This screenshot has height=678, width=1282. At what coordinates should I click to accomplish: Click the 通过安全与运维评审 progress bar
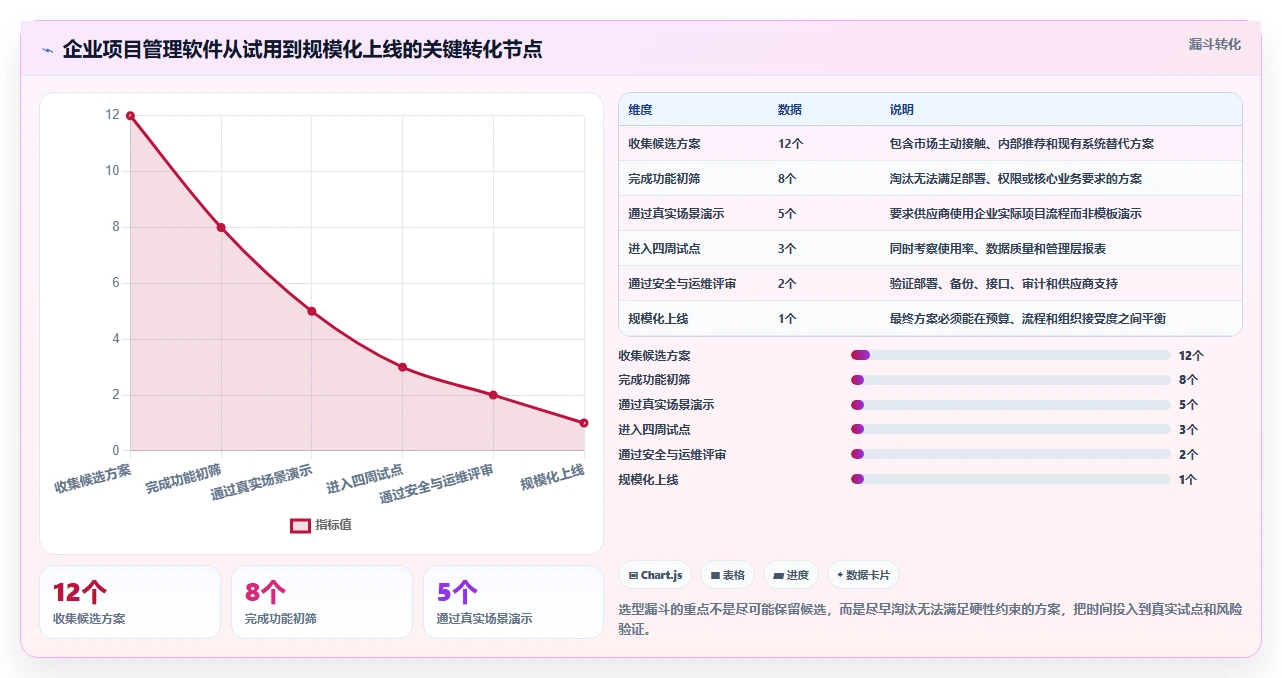pyautogui.click(x=1010, y=455)
